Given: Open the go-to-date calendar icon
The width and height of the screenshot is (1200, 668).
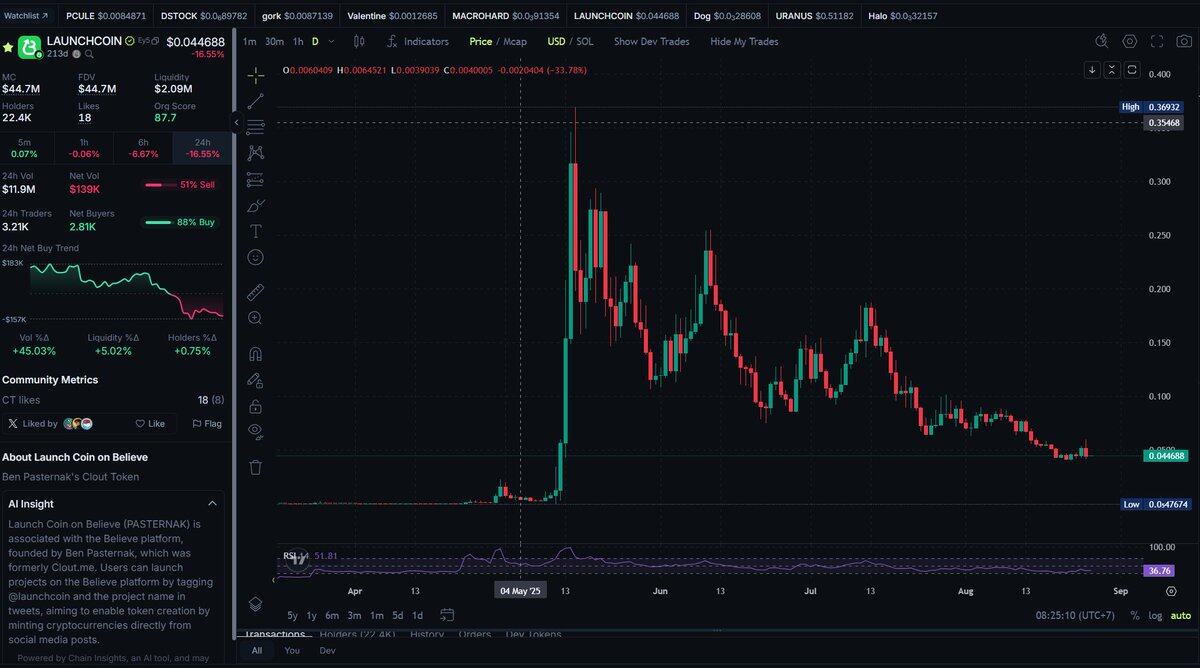Looking at the screenshot, I should pyautogui.click(x=447, y=615).
